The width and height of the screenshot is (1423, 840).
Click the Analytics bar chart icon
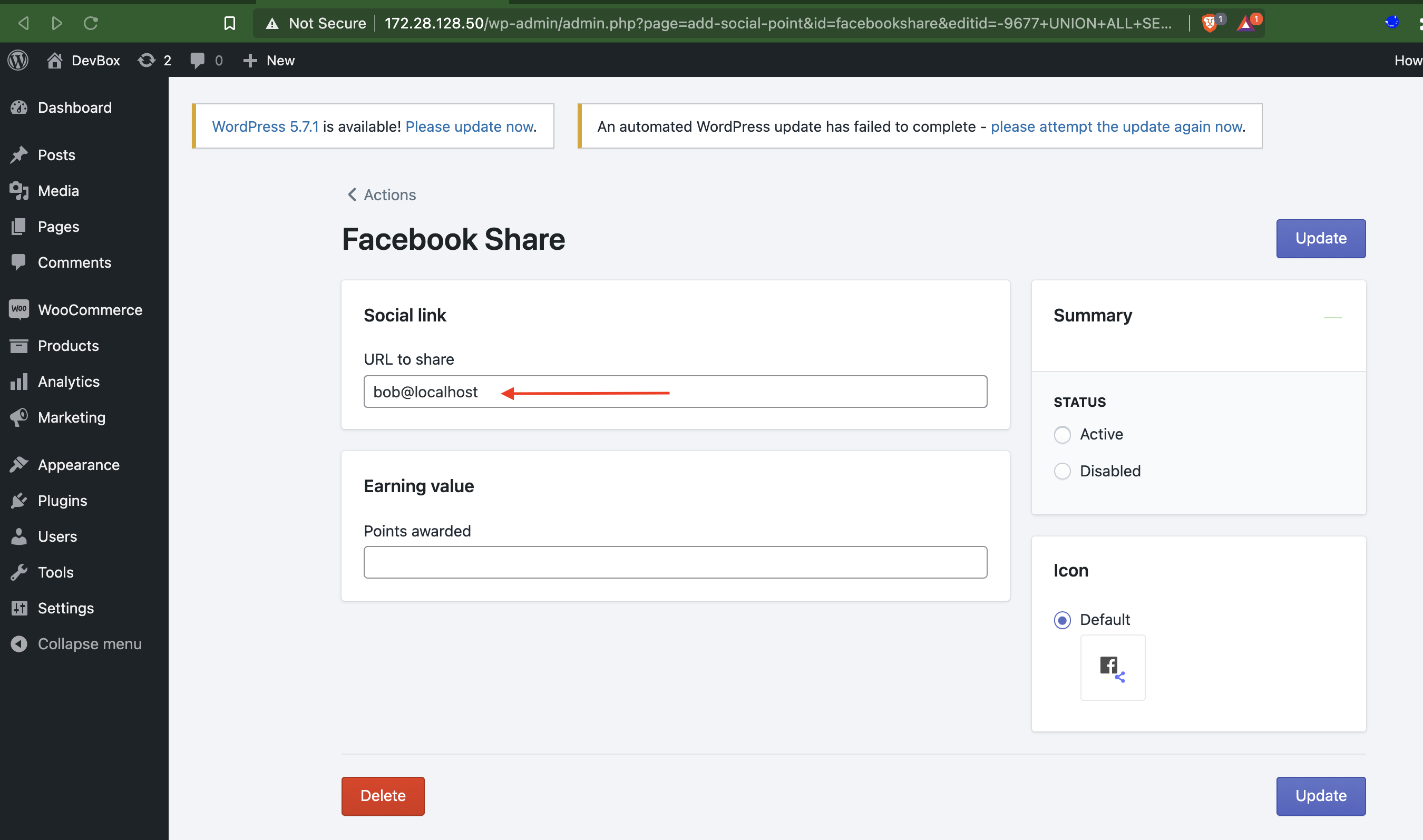(x=18, y=382)
